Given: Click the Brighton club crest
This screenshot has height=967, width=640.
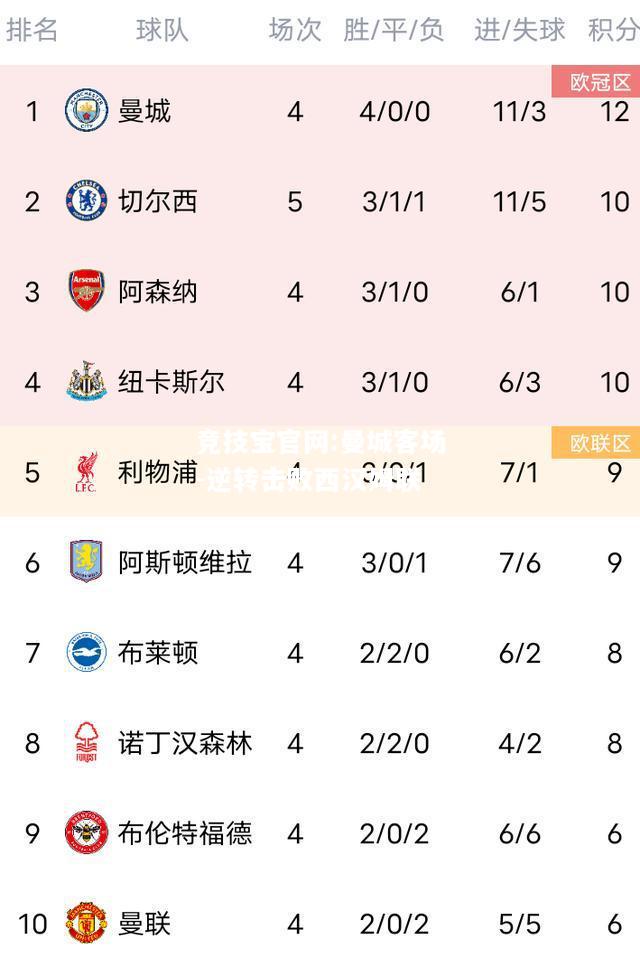Looking at the screenshot, I should point(86,652).
